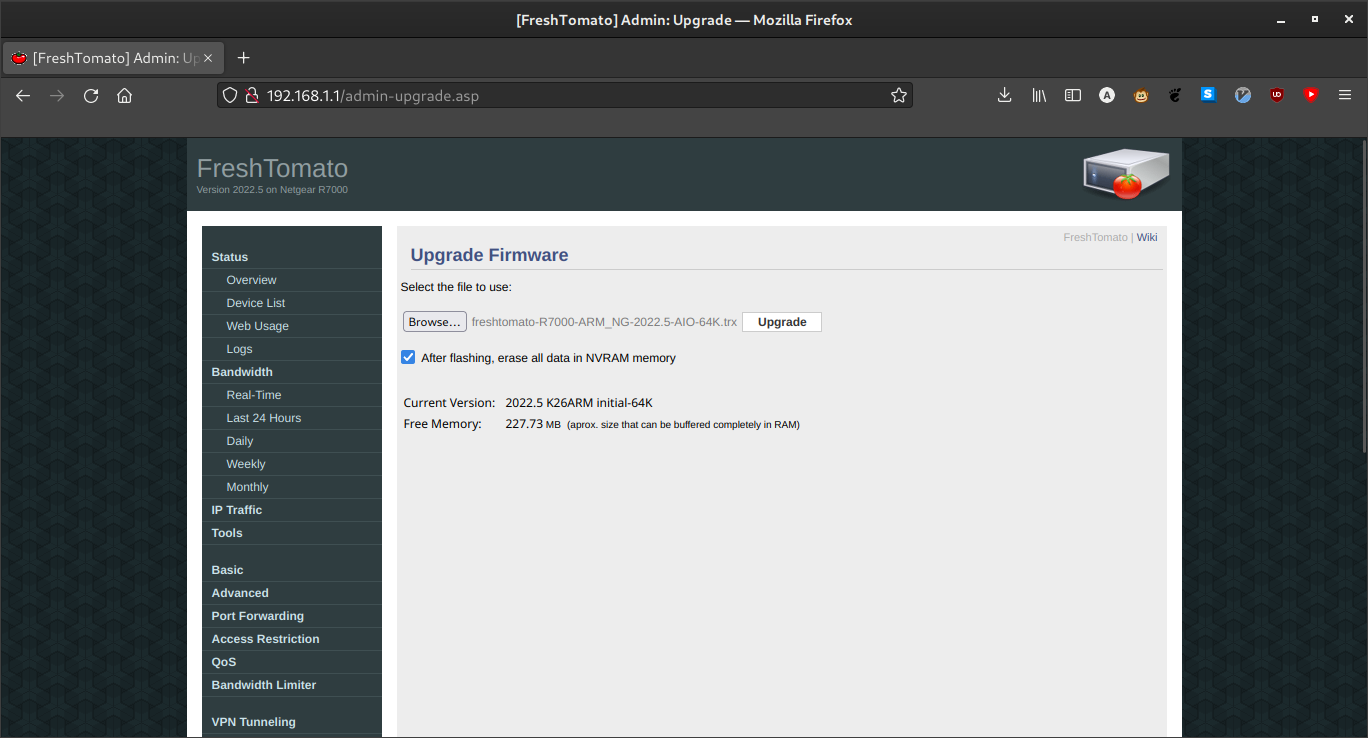This screenshot has height=738, width=1368.
Task: Click the Upgrade Firmware heading
Action: 489,255
